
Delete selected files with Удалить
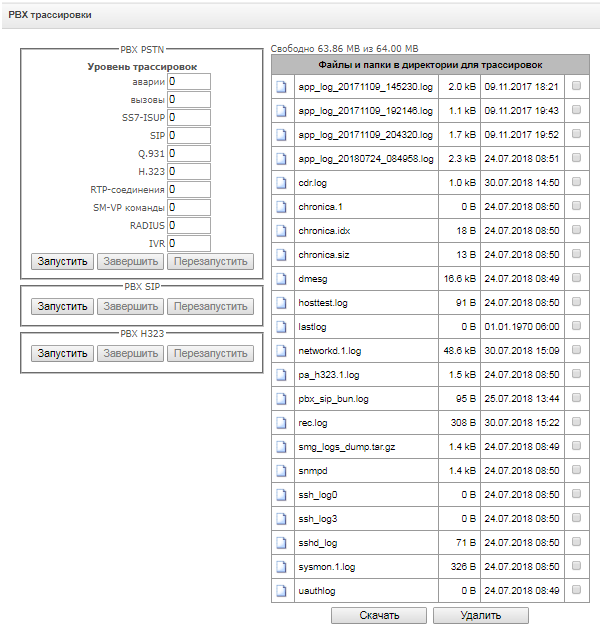(481, 616)
